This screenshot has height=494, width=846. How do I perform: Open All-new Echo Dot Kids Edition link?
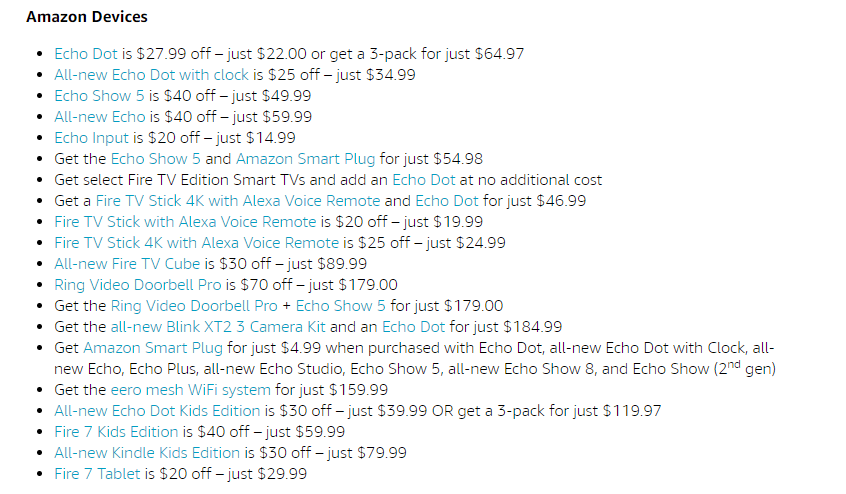click(157, 411)
